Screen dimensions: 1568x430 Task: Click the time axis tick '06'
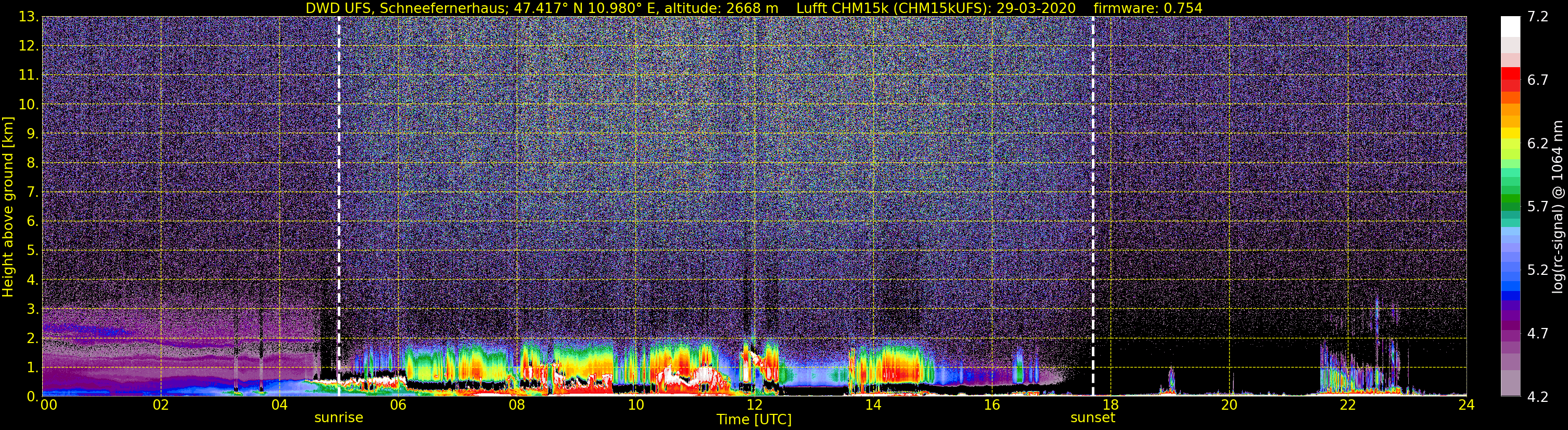398,406
